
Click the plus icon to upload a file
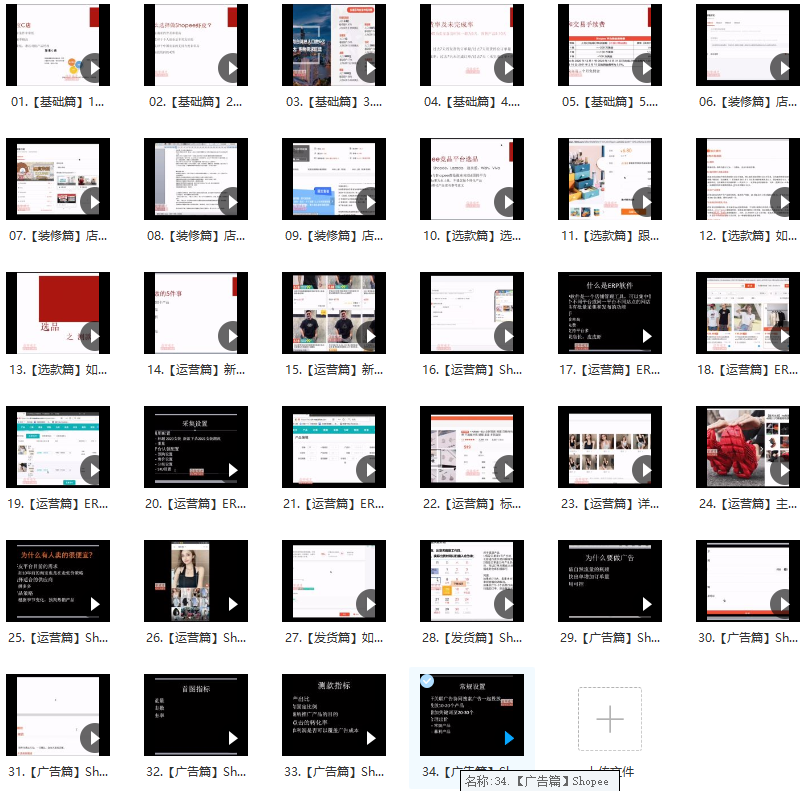pyautogui.click(x=609, y=719)
